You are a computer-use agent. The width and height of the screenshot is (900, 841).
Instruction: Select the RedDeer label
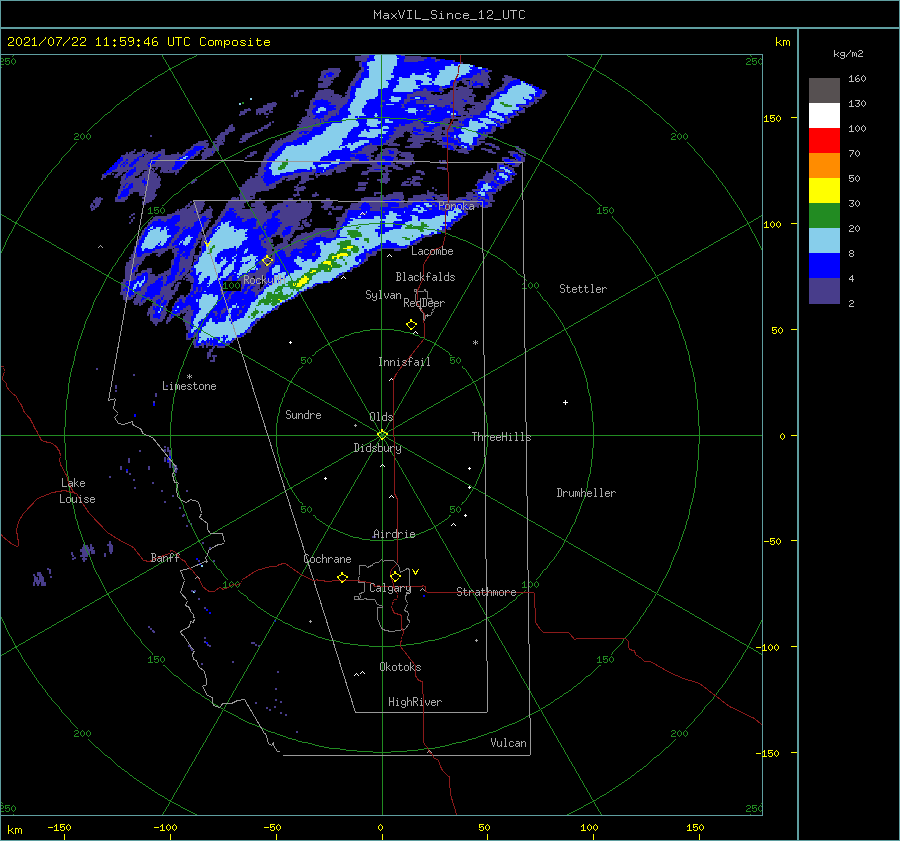click(424, 303)
